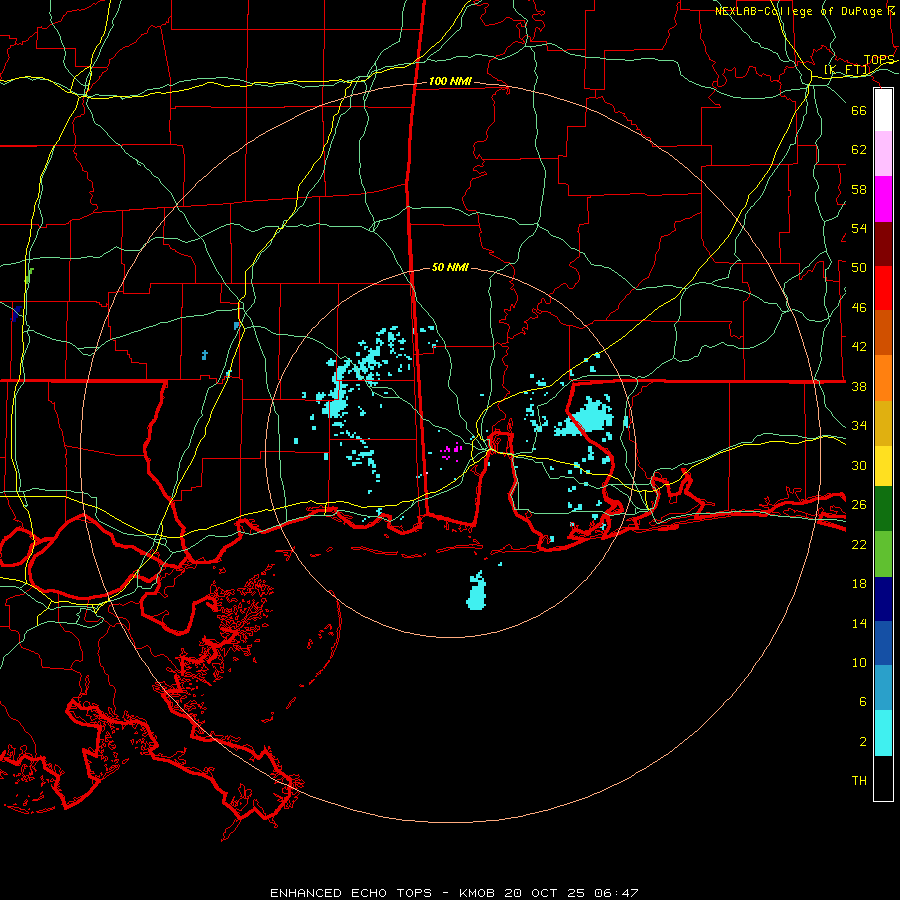Click the white swatch atop the tops legend
This screenshot has width=900, height=900.
(883, 110)
